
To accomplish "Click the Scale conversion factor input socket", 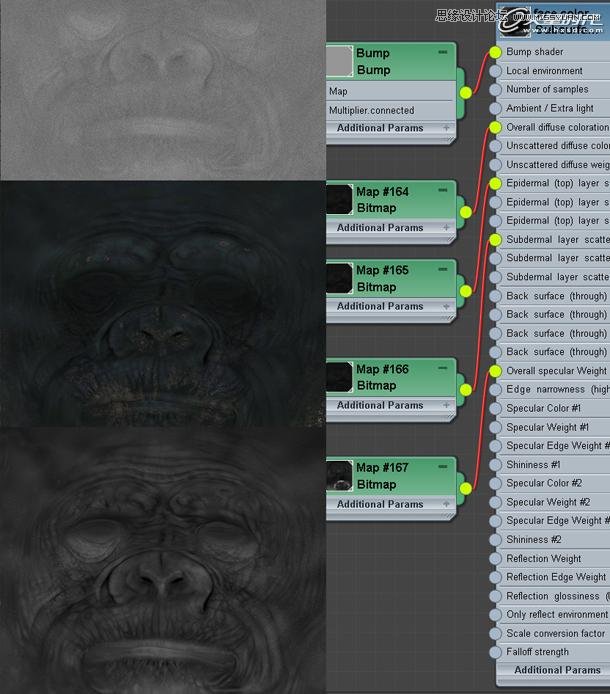I will tap(495, 633).
